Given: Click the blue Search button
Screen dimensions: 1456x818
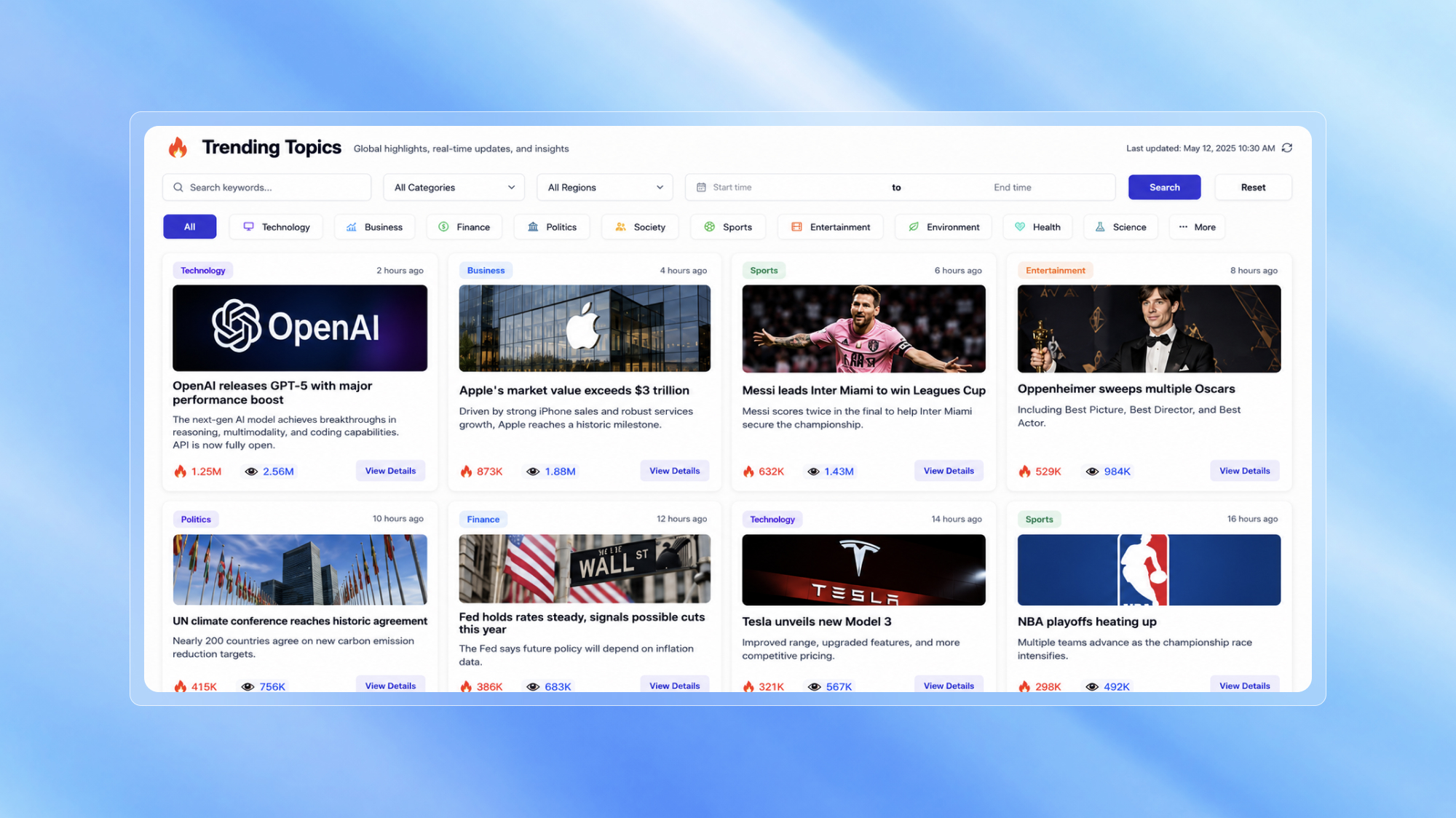Looking at the screenshot, I should pyautogui.click(x=1164, y=187).
